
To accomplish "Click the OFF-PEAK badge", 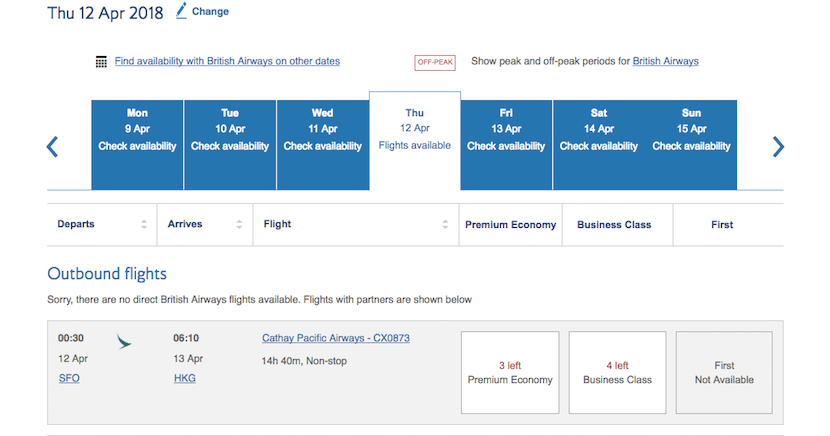I will pos(435,62).
